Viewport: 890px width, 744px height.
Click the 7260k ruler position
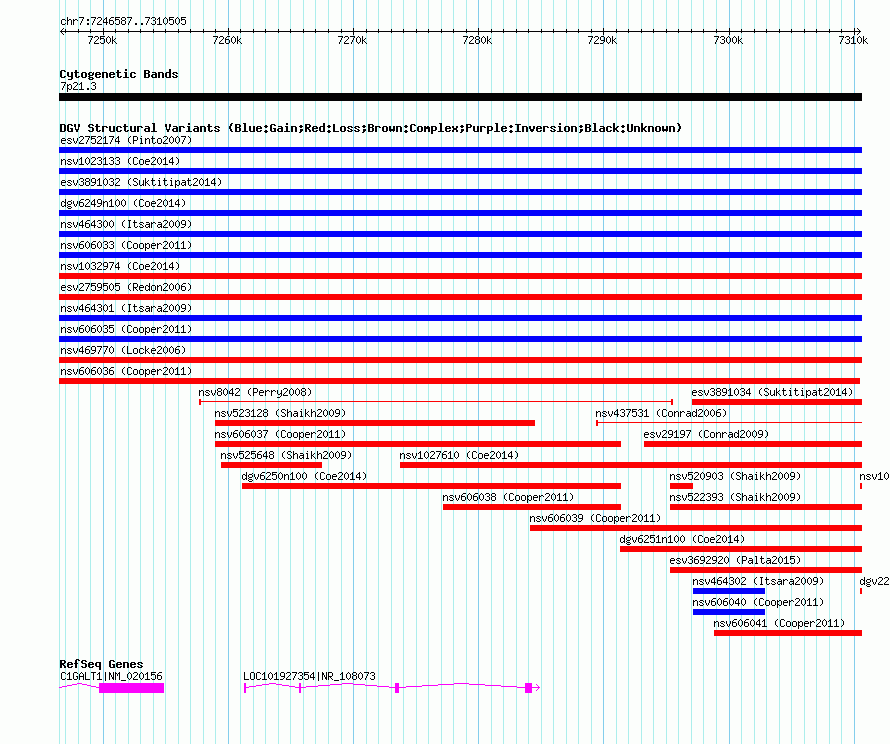point(227,40)
